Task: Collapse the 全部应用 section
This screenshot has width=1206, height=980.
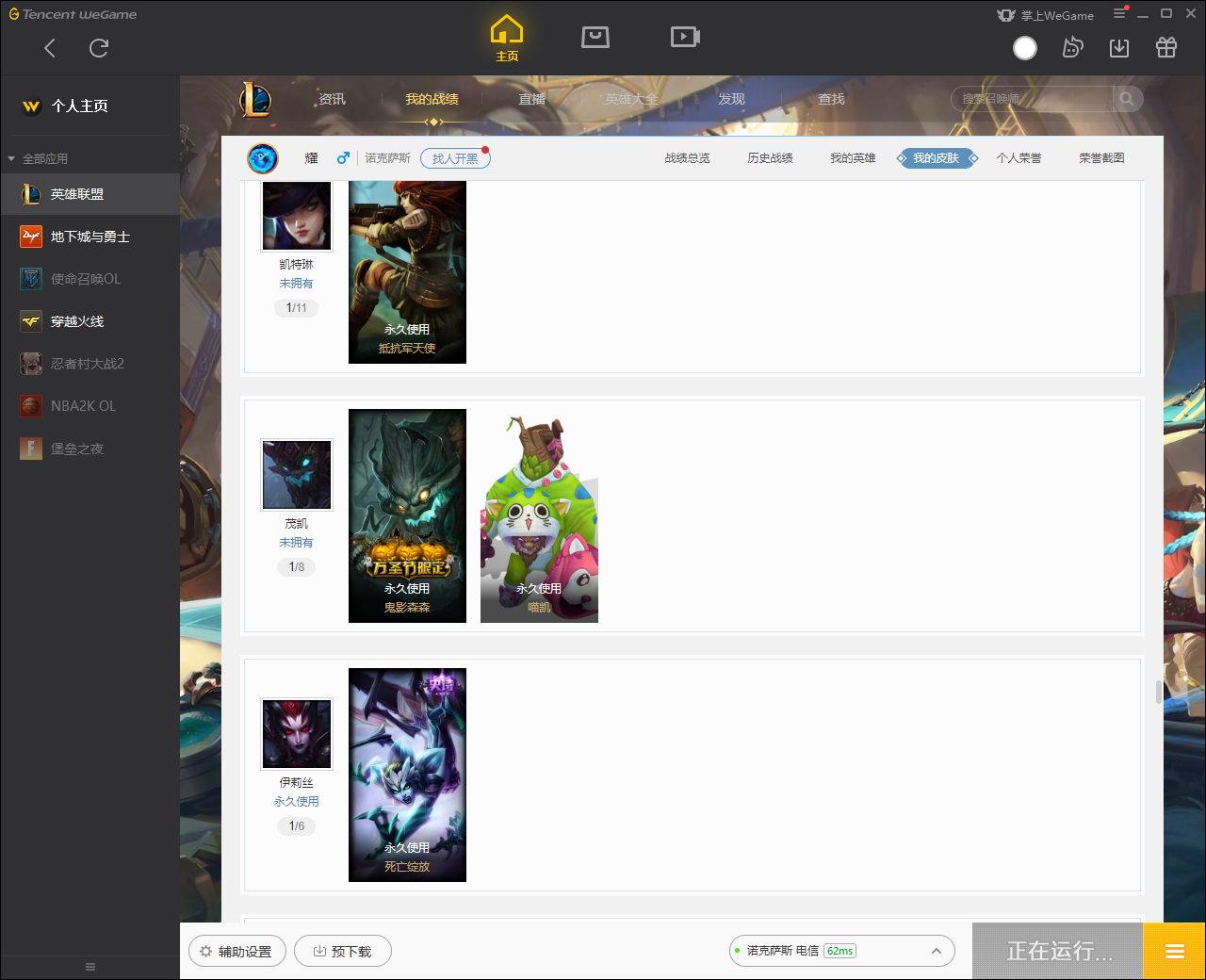Action: pos(38,158)
